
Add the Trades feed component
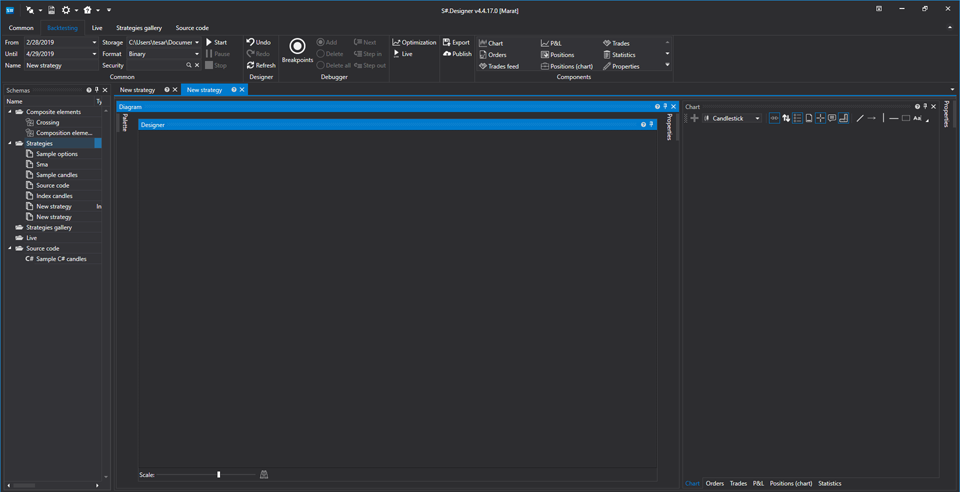(498, 66)
